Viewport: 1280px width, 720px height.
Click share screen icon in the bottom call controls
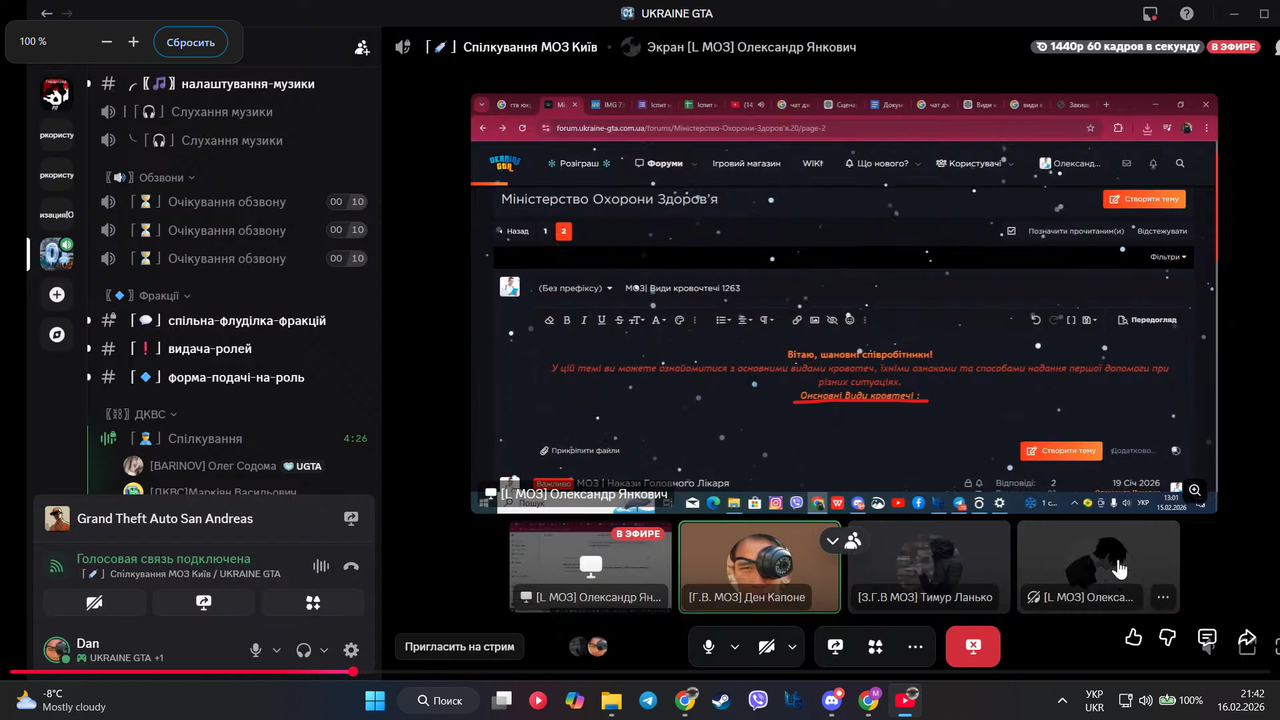coord(836,647)
